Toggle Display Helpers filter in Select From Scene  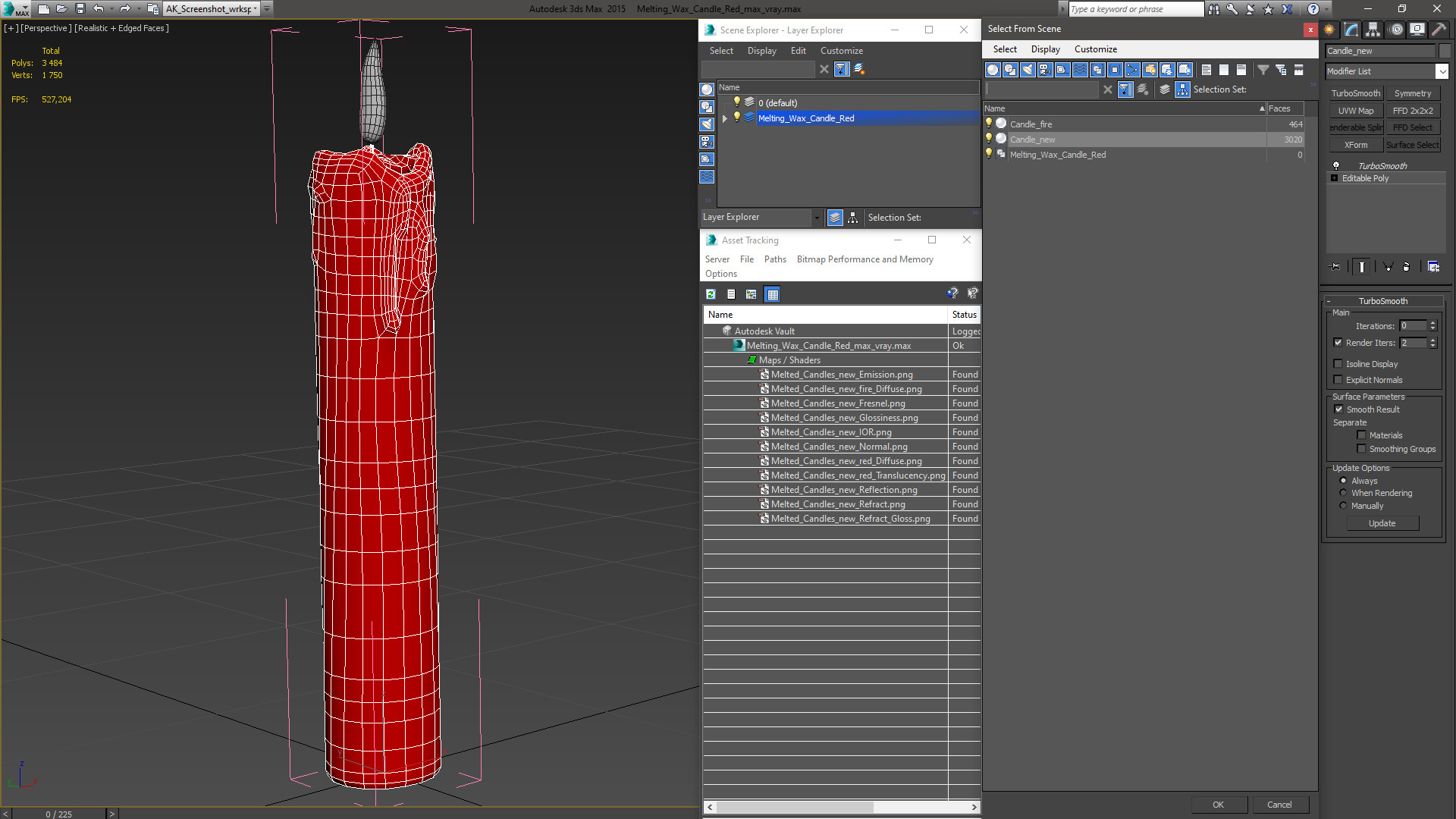1062,70
